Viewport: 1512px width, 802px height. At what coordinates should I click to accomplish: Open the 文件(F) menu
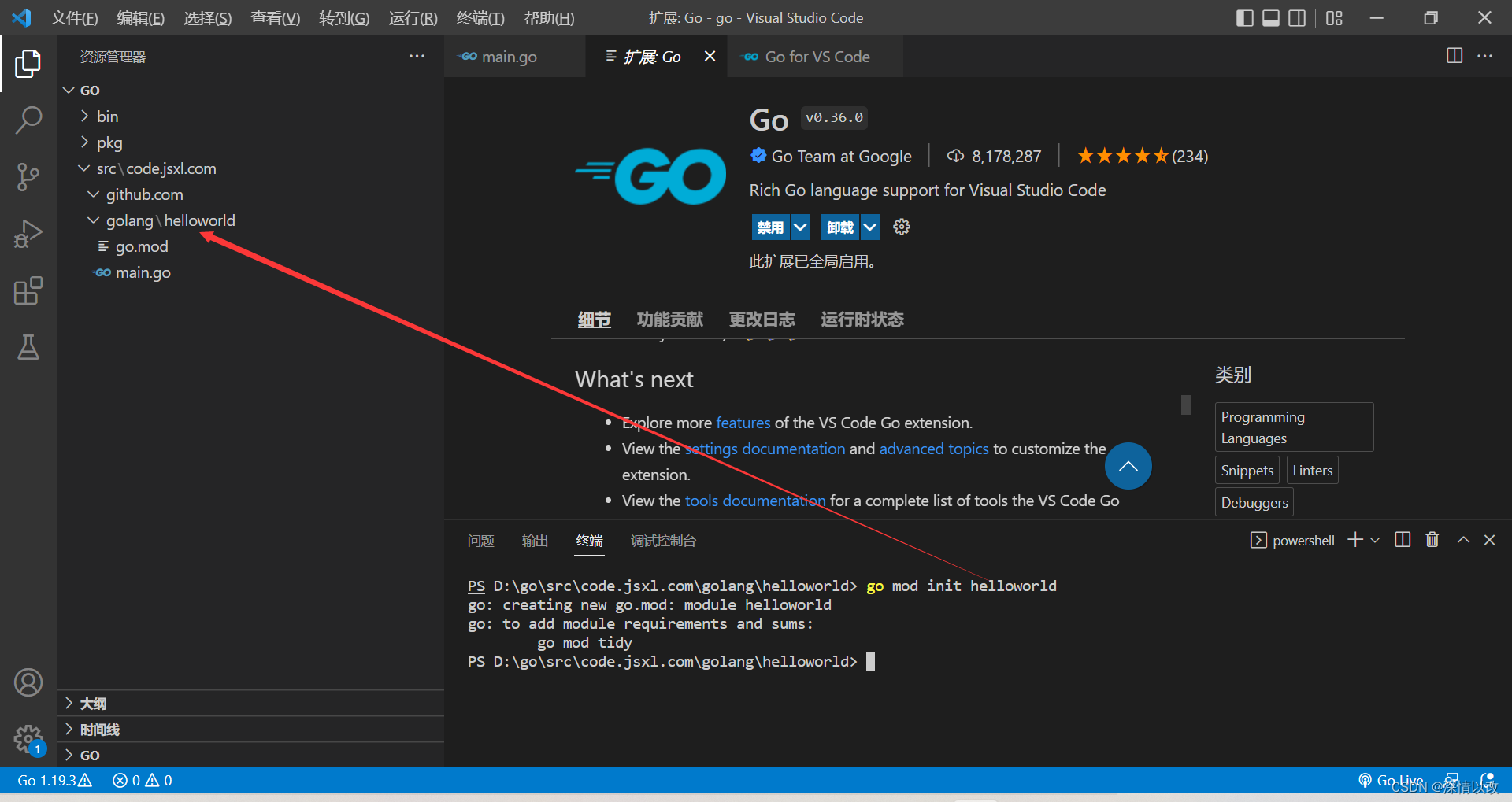tap(74, 18)
